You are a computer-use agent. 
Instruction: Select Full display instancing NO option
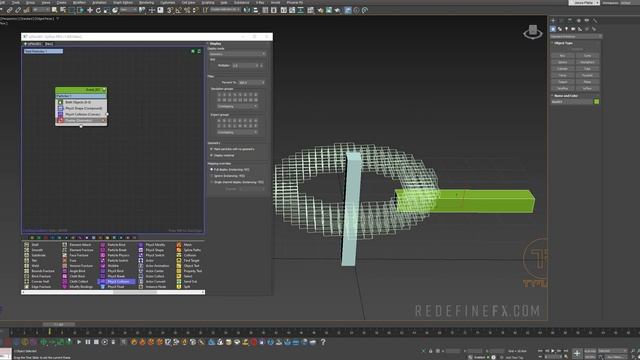click(230, 169)
